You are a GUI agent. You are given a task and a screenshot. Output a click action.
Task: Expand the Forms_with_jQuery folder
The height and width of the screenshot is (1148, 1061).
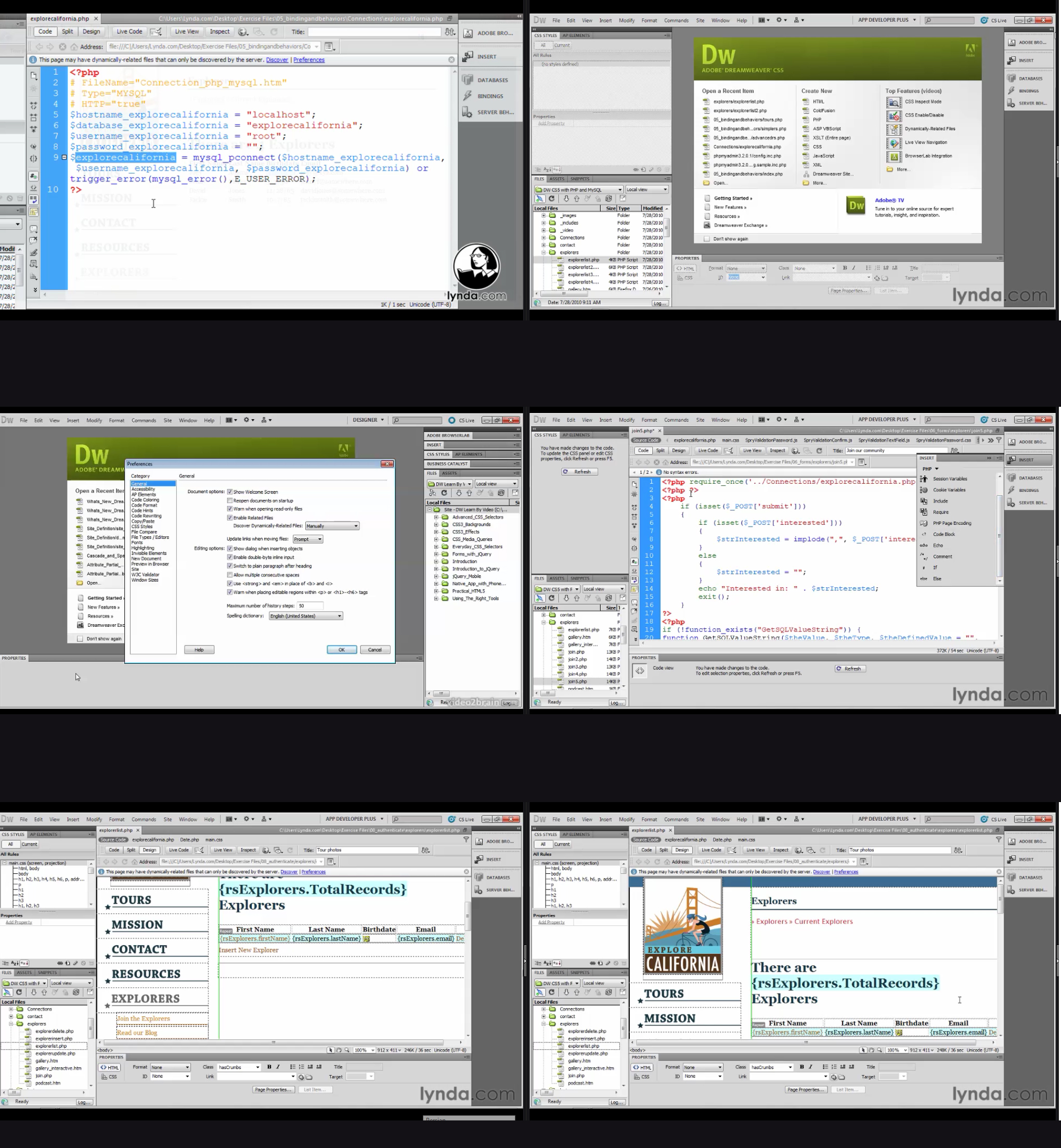point(436,554)
